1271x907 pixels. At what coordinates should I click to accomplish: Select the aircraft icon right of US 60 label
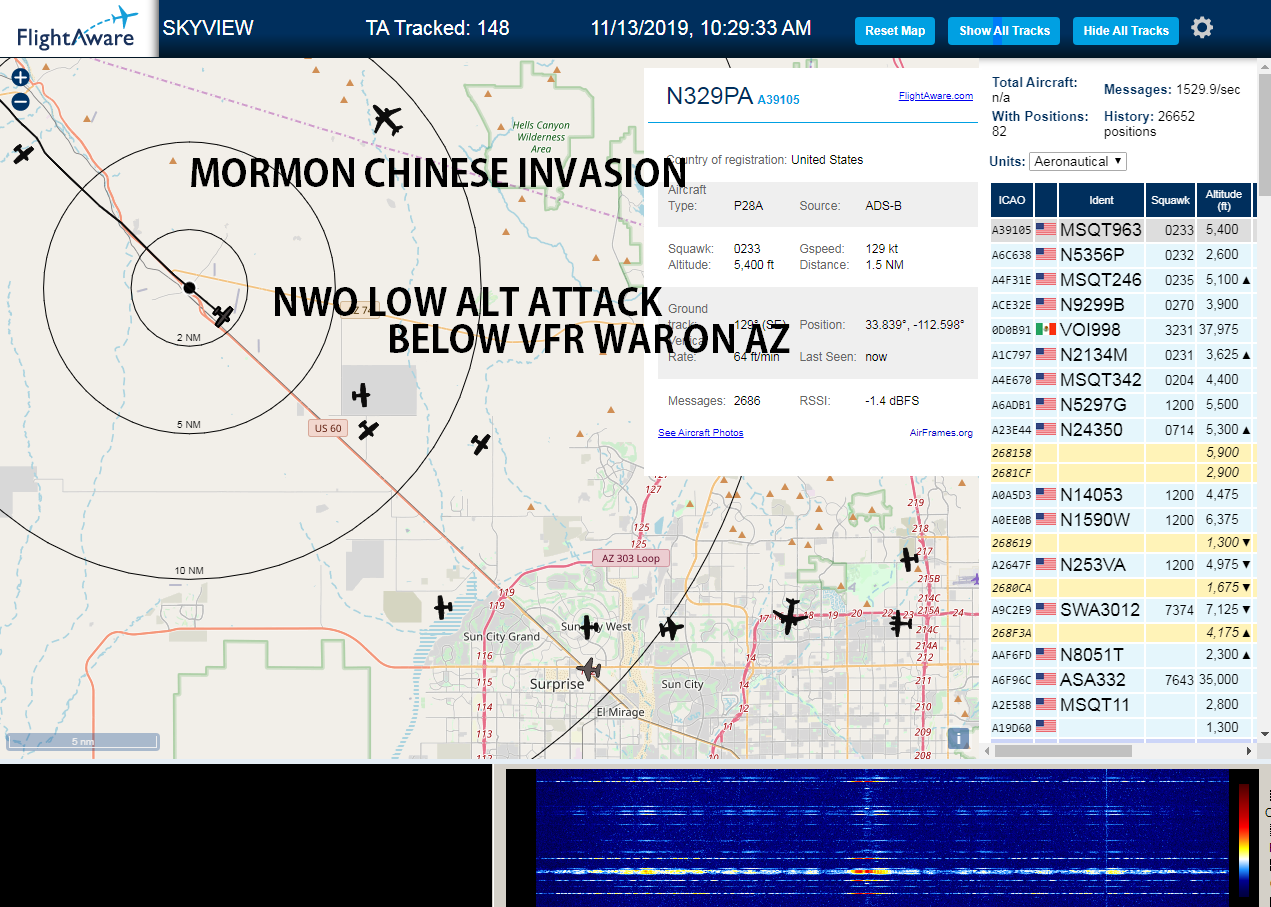(x=368, y=430)
